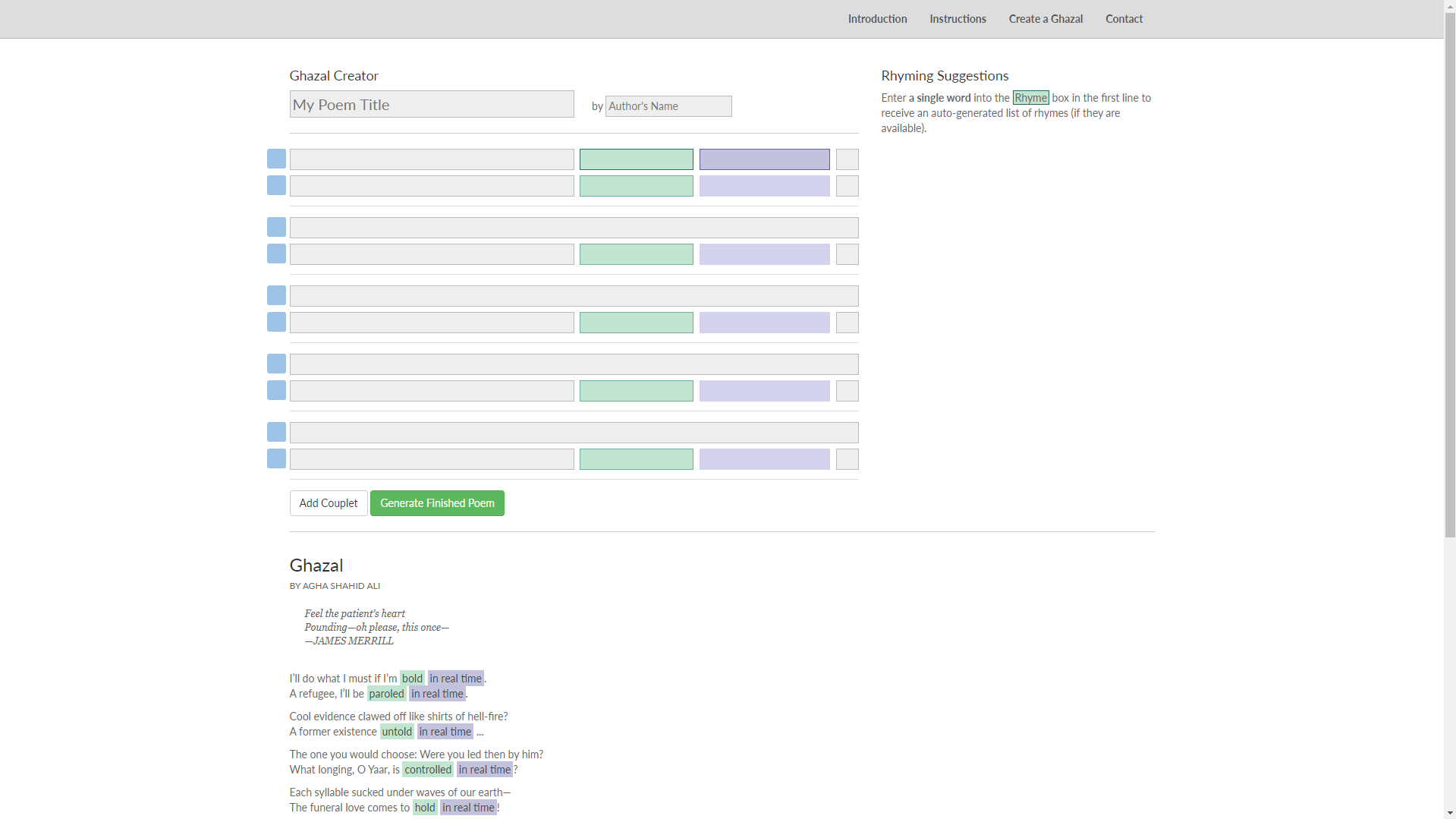Image resolution: width=1456 pixels, height=819 pixels.
Task: Go to the Instructions page section
Action: [958, 19]
